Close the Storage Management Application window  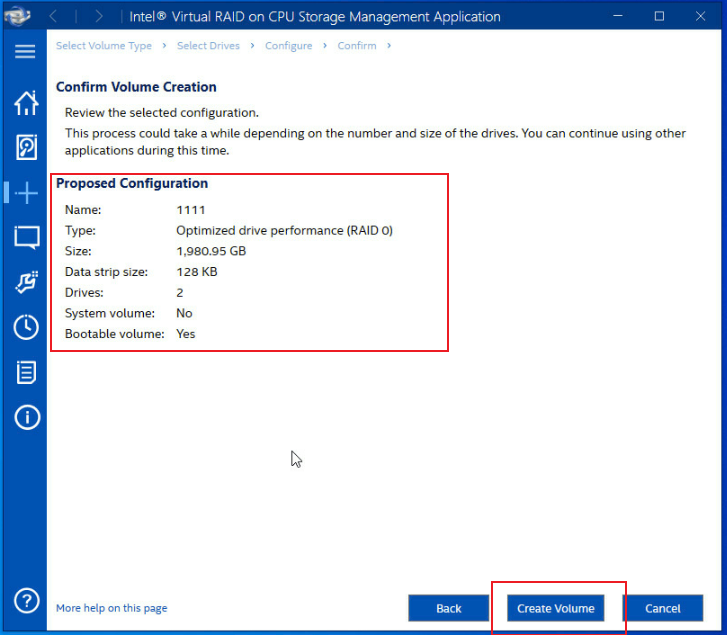click(701, 16)
